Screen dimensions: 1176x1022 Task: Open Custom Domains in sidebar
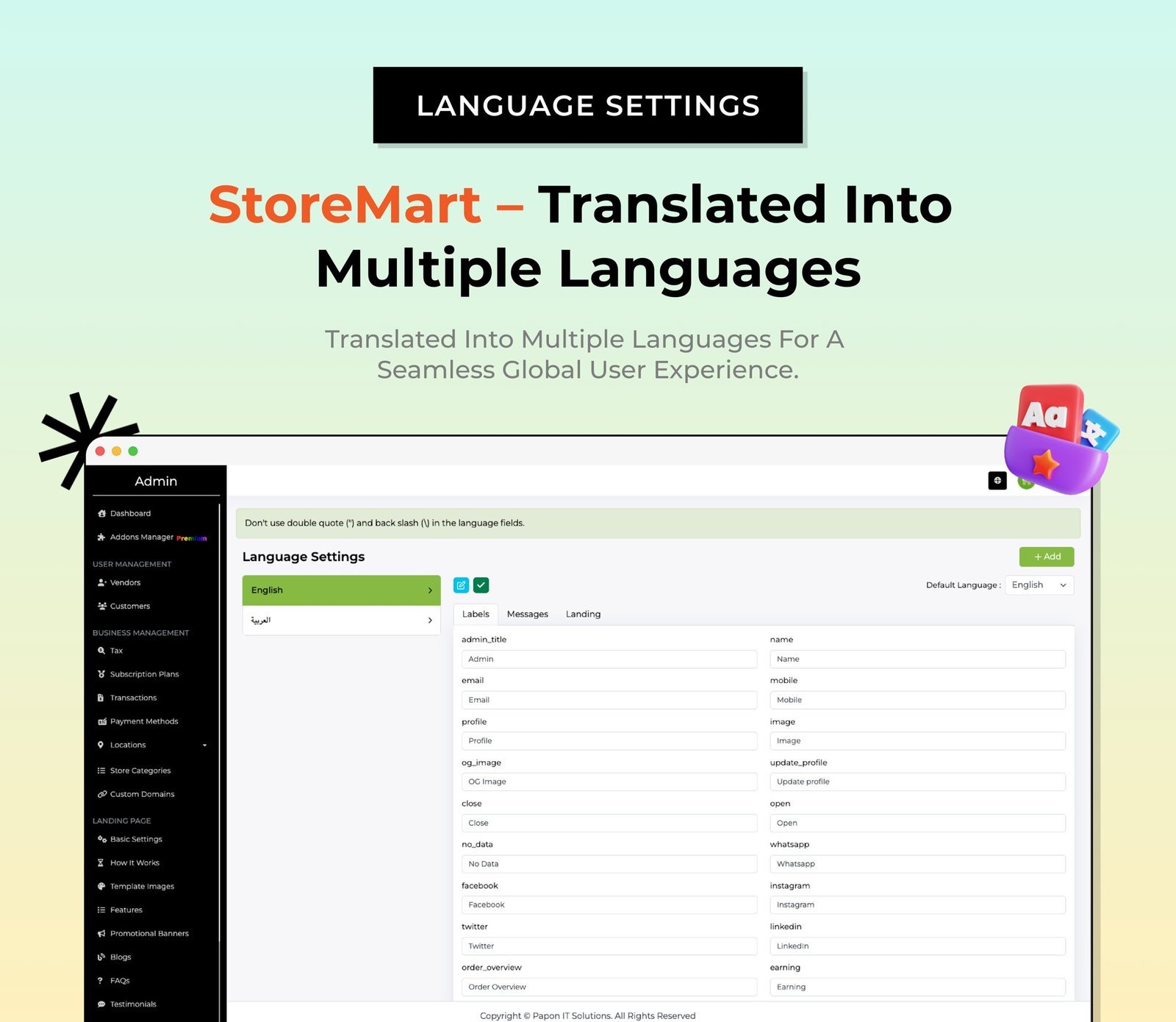pos(142,794)
